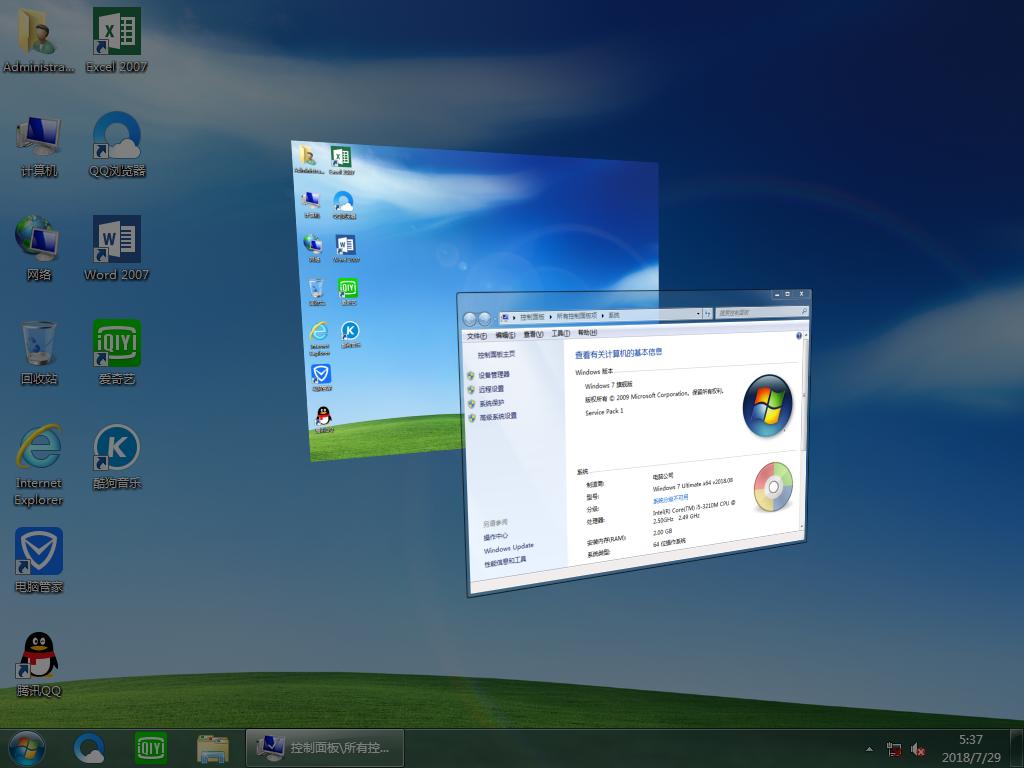1024x768 pixels.
Task: Open QQ浏览器 from the taskbar
Action: [90, 747]
